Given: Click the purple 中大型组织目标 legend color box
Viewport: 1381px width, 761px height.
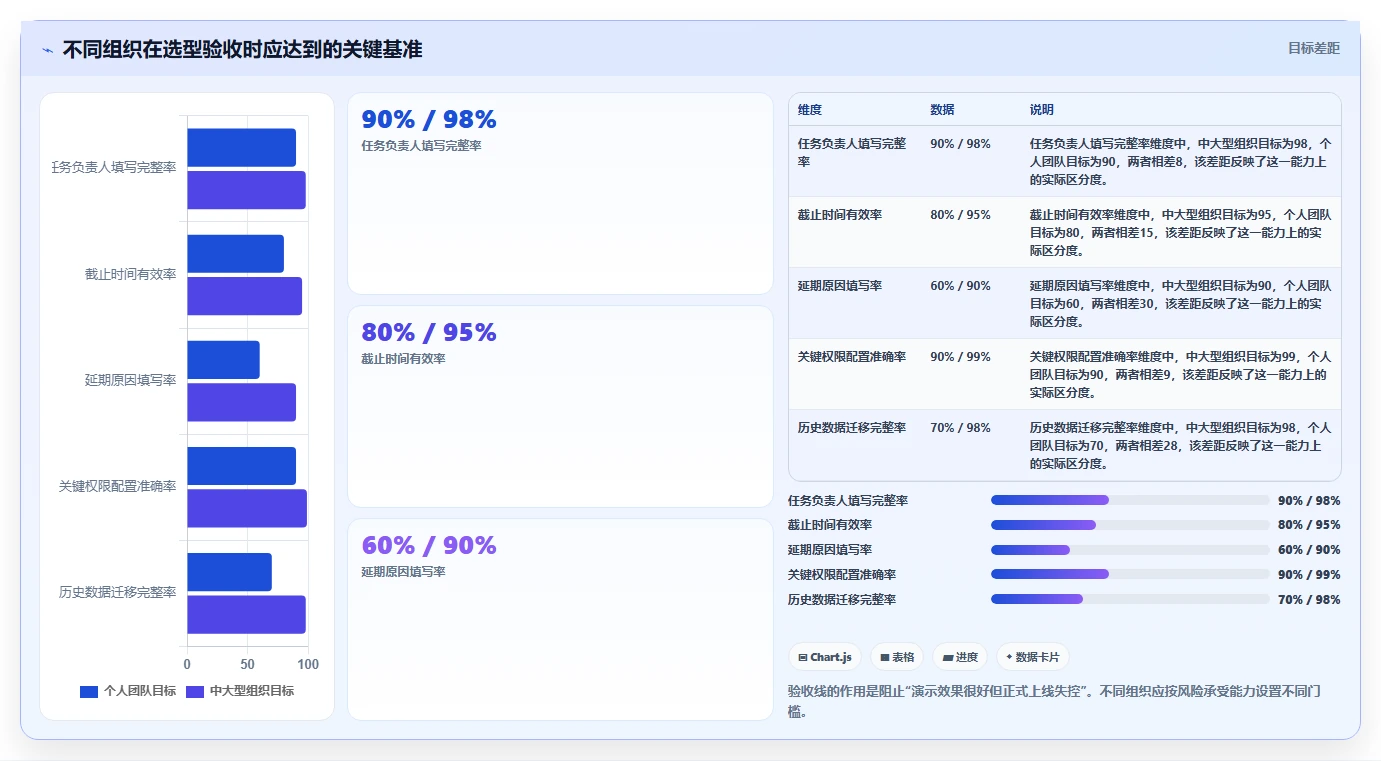Looking at the screenshot, I should tap(195, 691).
